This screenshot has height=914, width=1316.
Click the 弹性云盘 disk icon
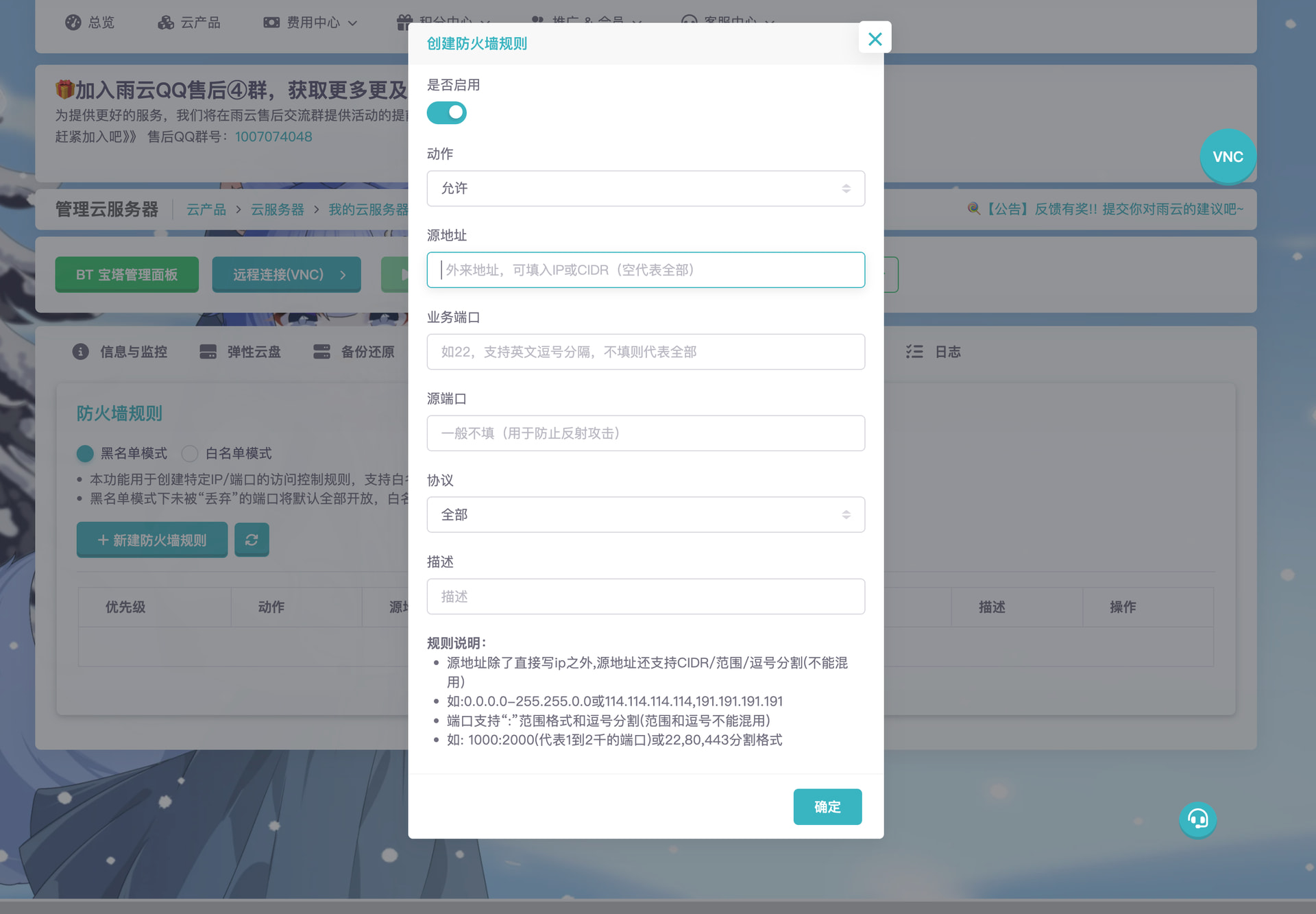(x=208, y=352)
